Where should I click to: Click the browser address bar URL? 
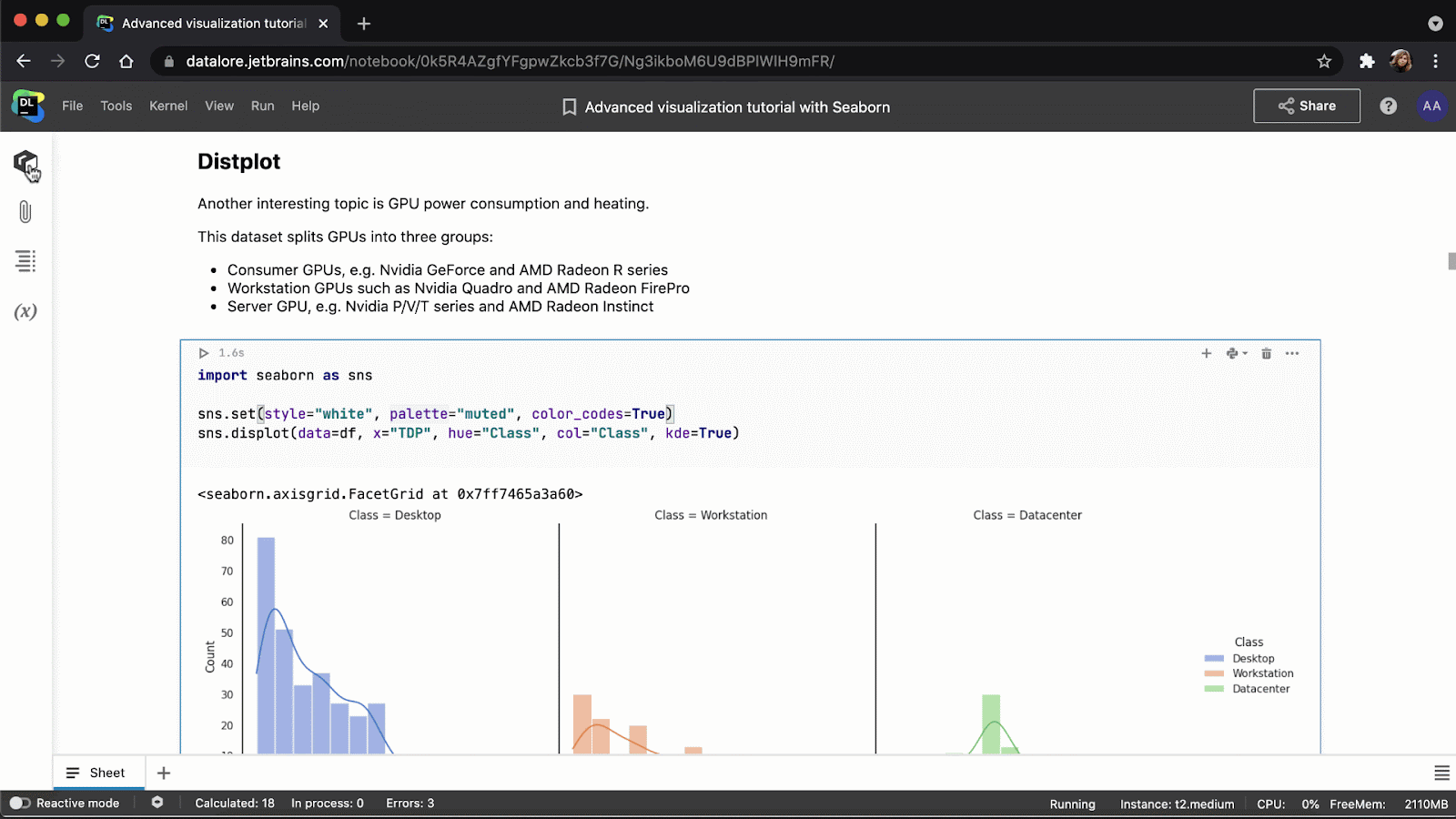click(510, 61)
